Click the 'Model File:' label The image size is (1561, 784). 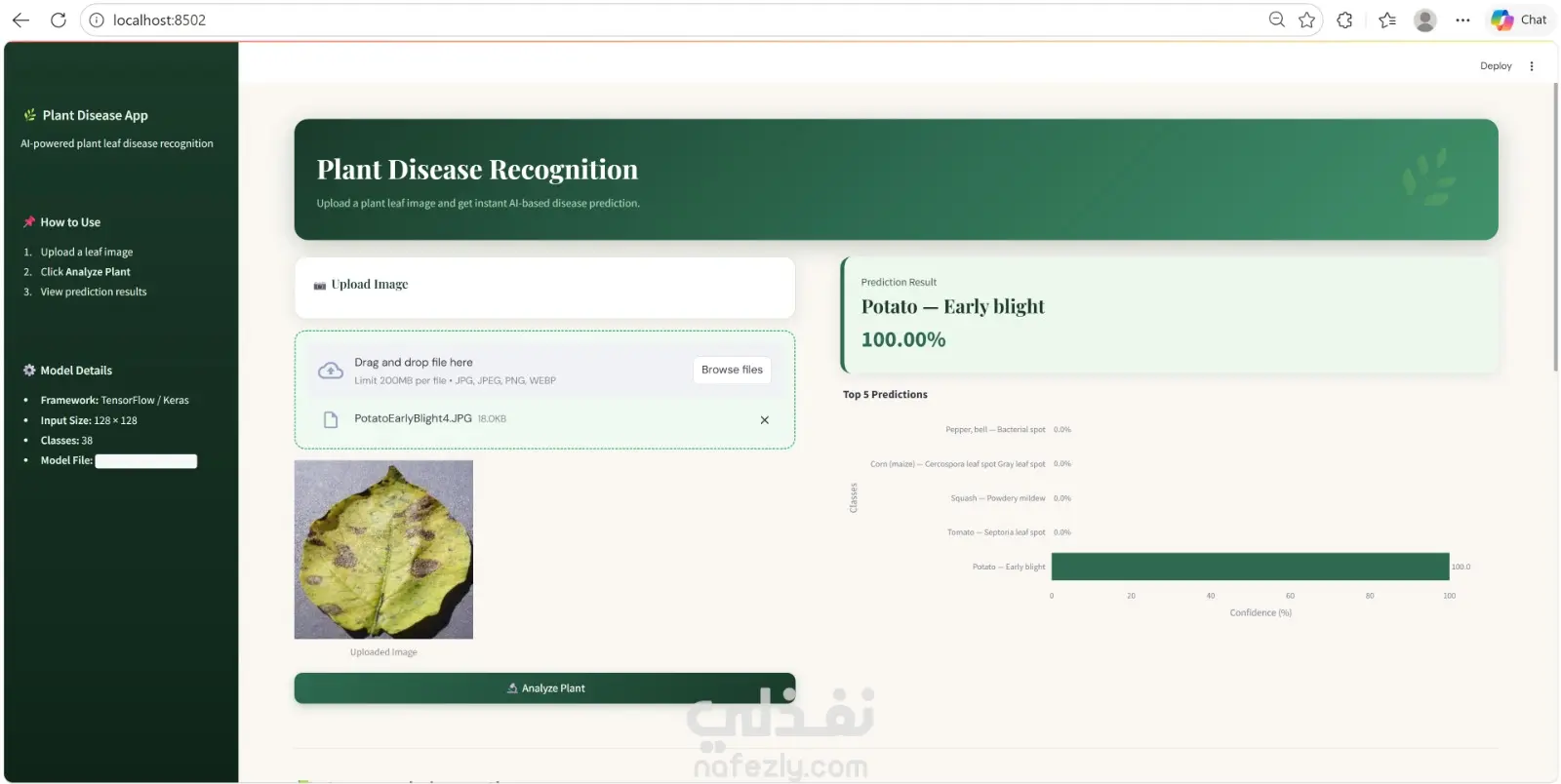66,461
